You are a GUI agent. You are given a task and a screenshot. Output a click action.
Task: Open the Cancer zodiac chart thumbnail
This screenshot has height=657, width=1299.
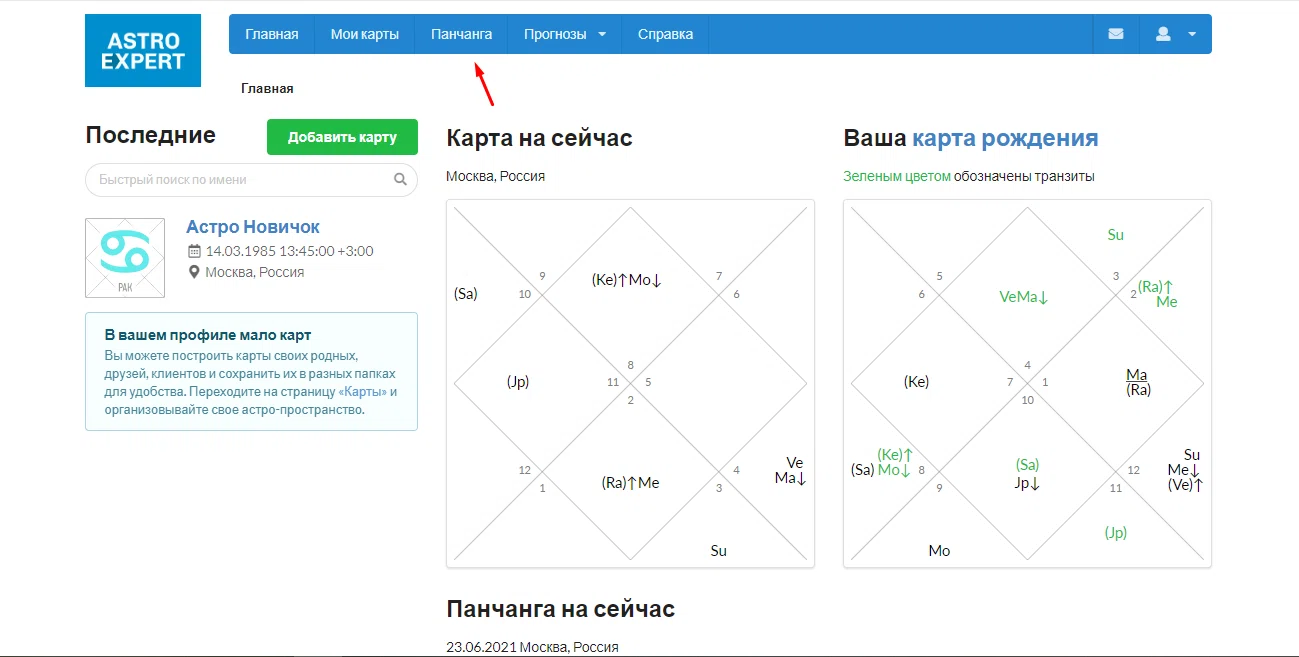tap(125, 258)
